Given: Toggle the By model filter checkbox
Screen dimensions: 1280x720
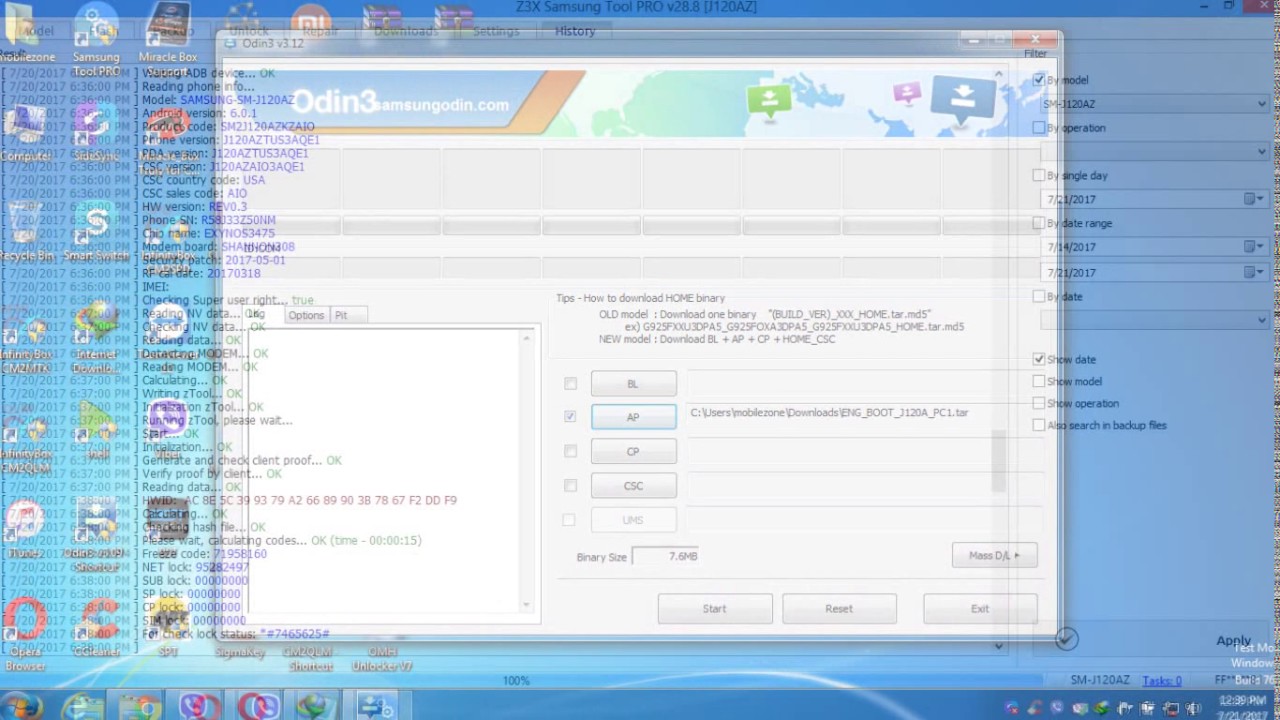Looking at the screenshot, I should point(1039,80).
